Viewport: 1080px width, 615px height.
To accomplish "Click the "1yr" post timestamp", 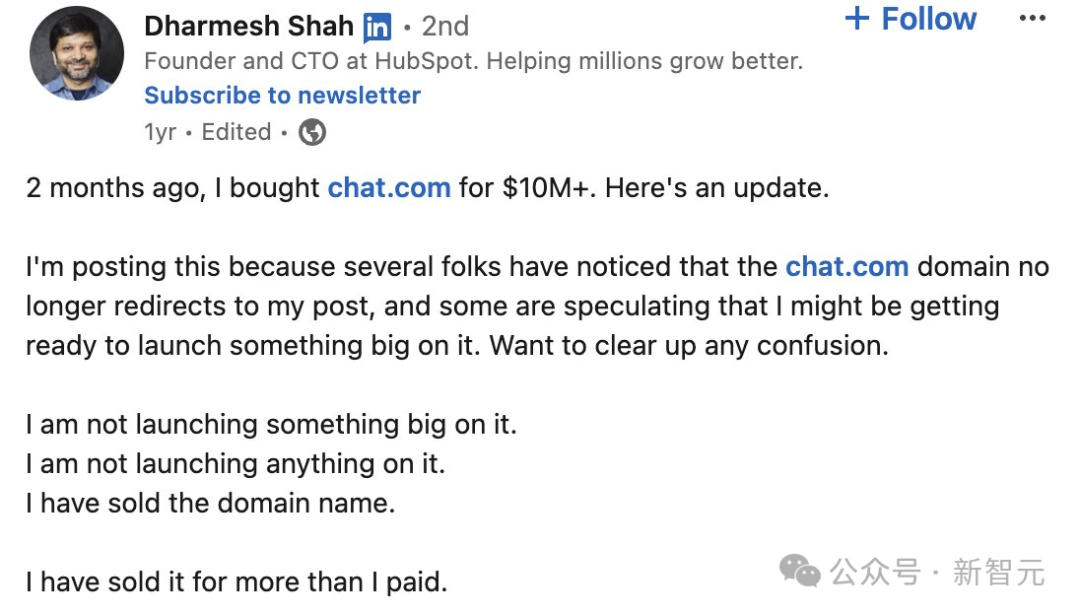I will coord(160,132).
